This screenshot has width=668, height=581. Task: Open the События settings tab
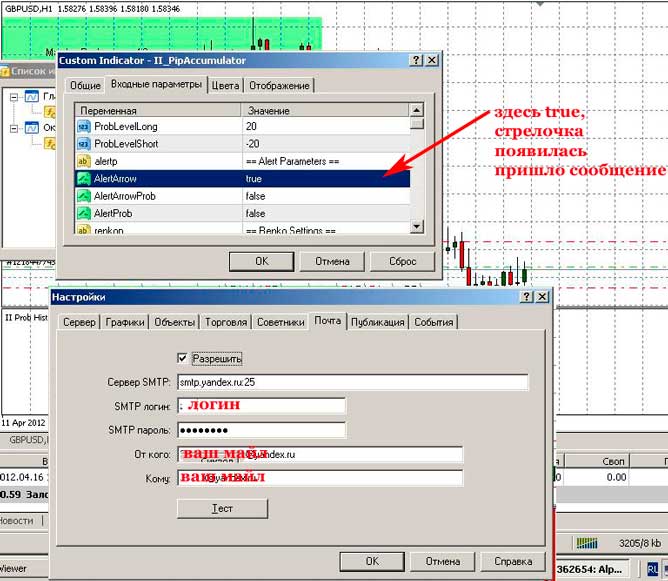(434, 322)
